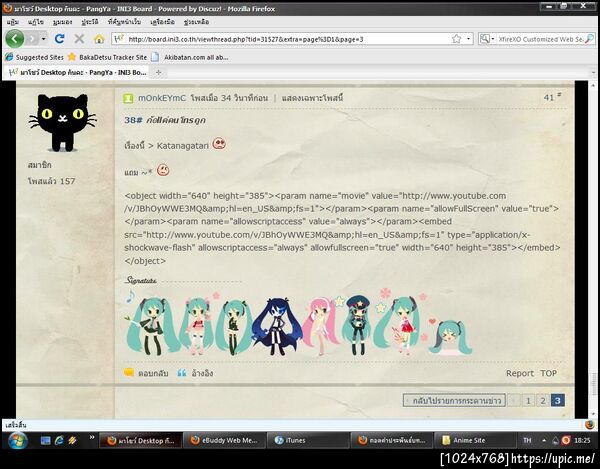Viewport: 600px width, 469px height.
Task: Open the Help menu (last menu item)
Action: [x=196, y=22]
